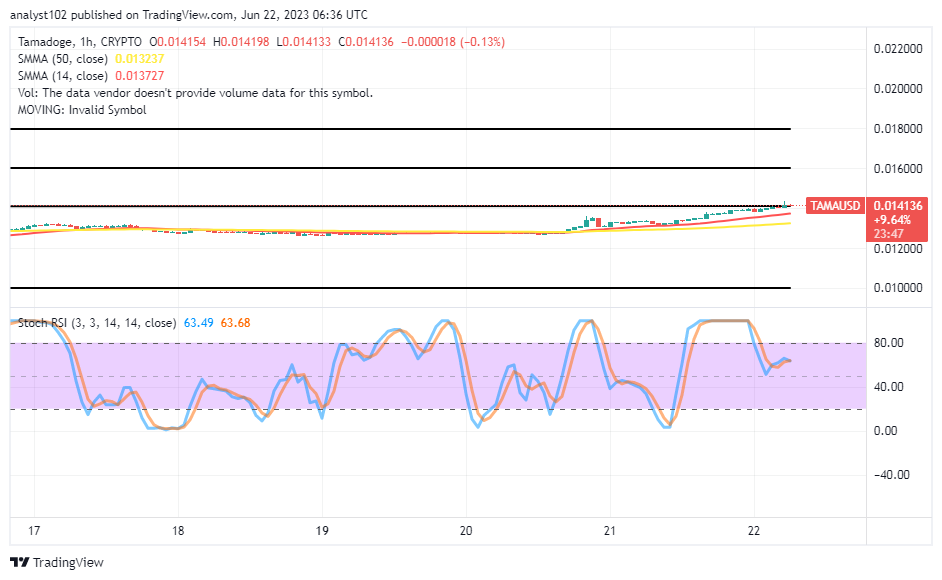942x580 pixels.
Task: Click the 0.020000 price axis label
Action: (898, 88)
